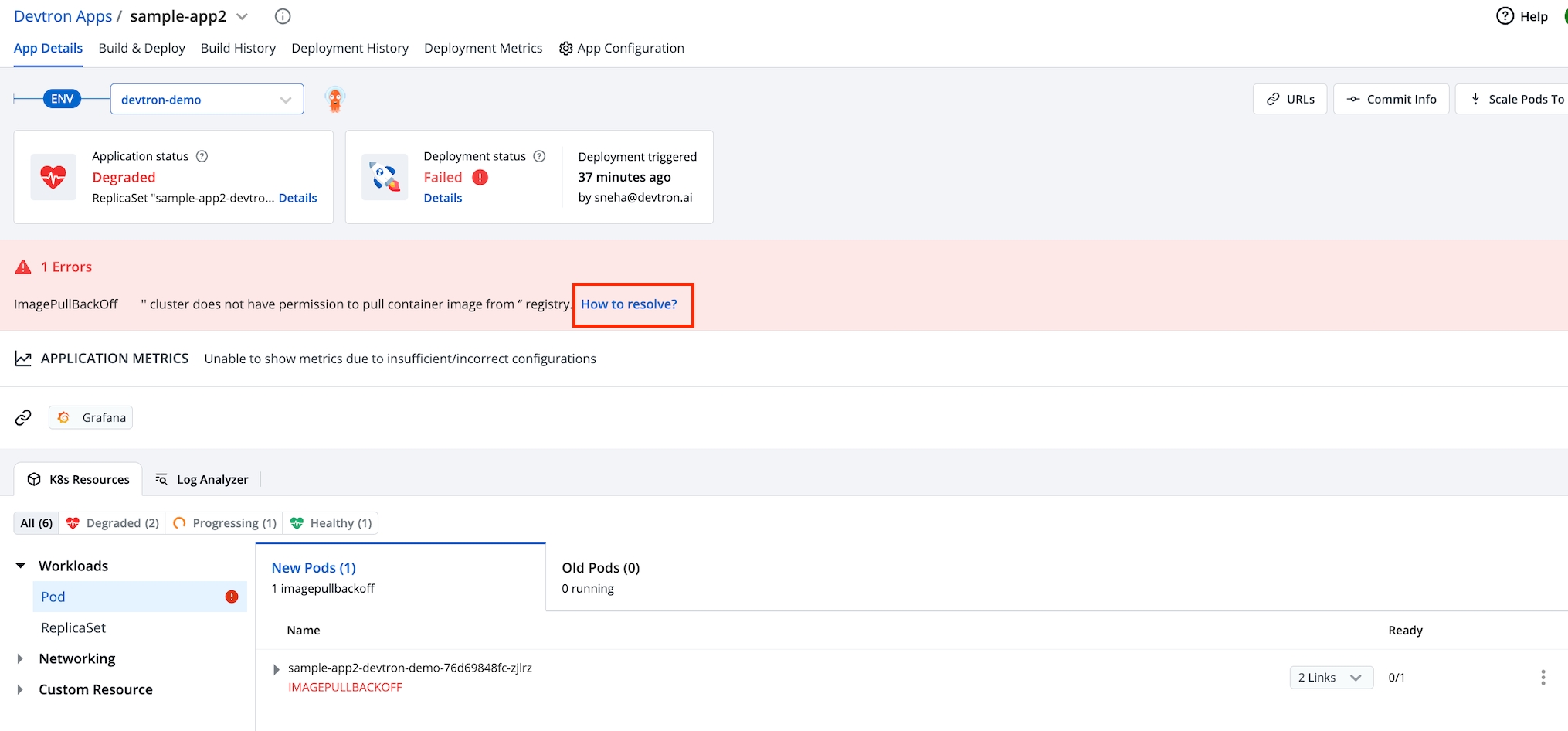Filter resources by All (6)

coord(36,523)
